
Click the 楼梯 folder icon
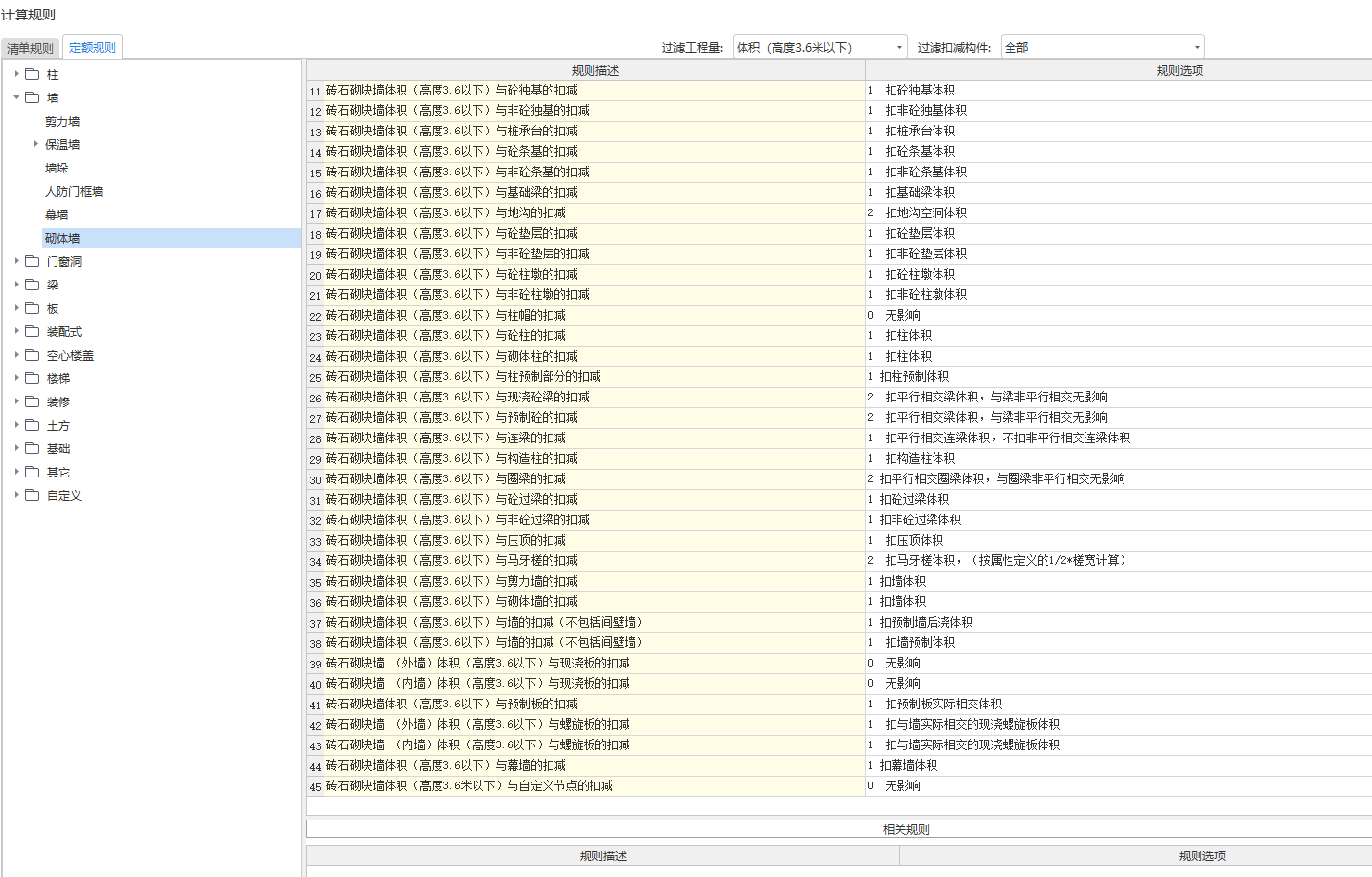click(x=32, y=378)
